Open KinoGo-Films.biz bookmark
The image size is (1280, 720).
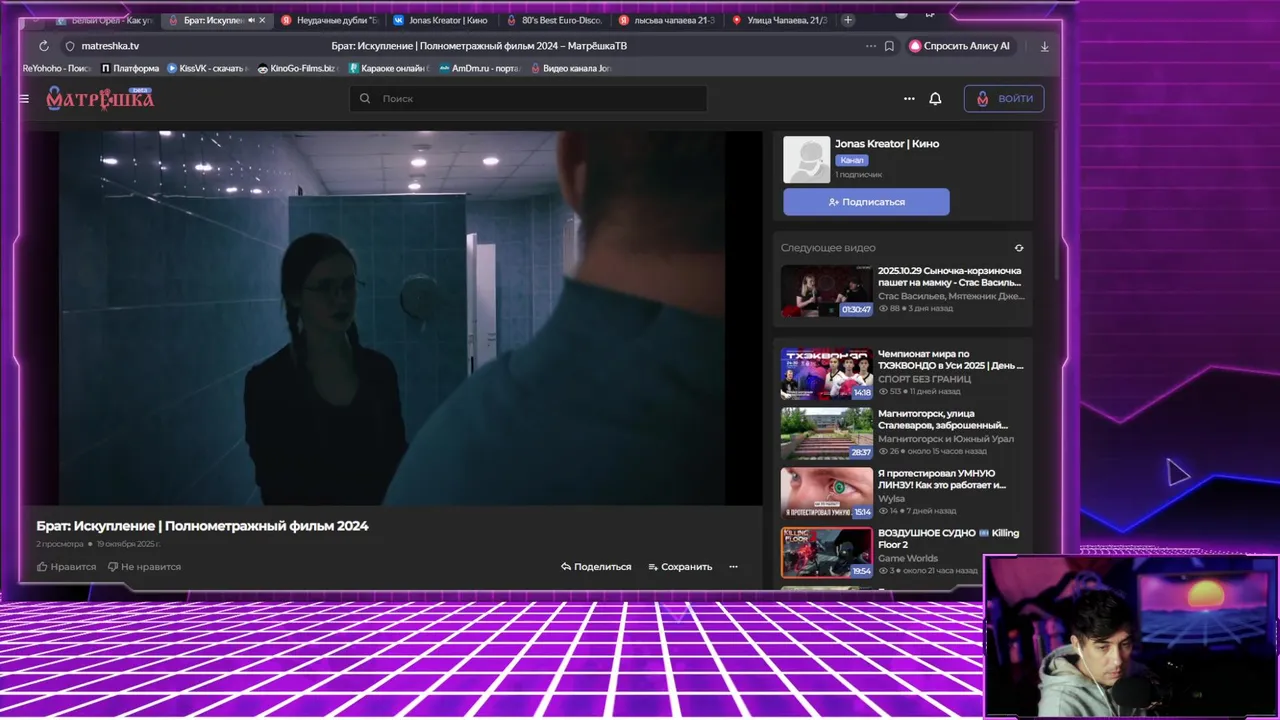tap(297, 69)
